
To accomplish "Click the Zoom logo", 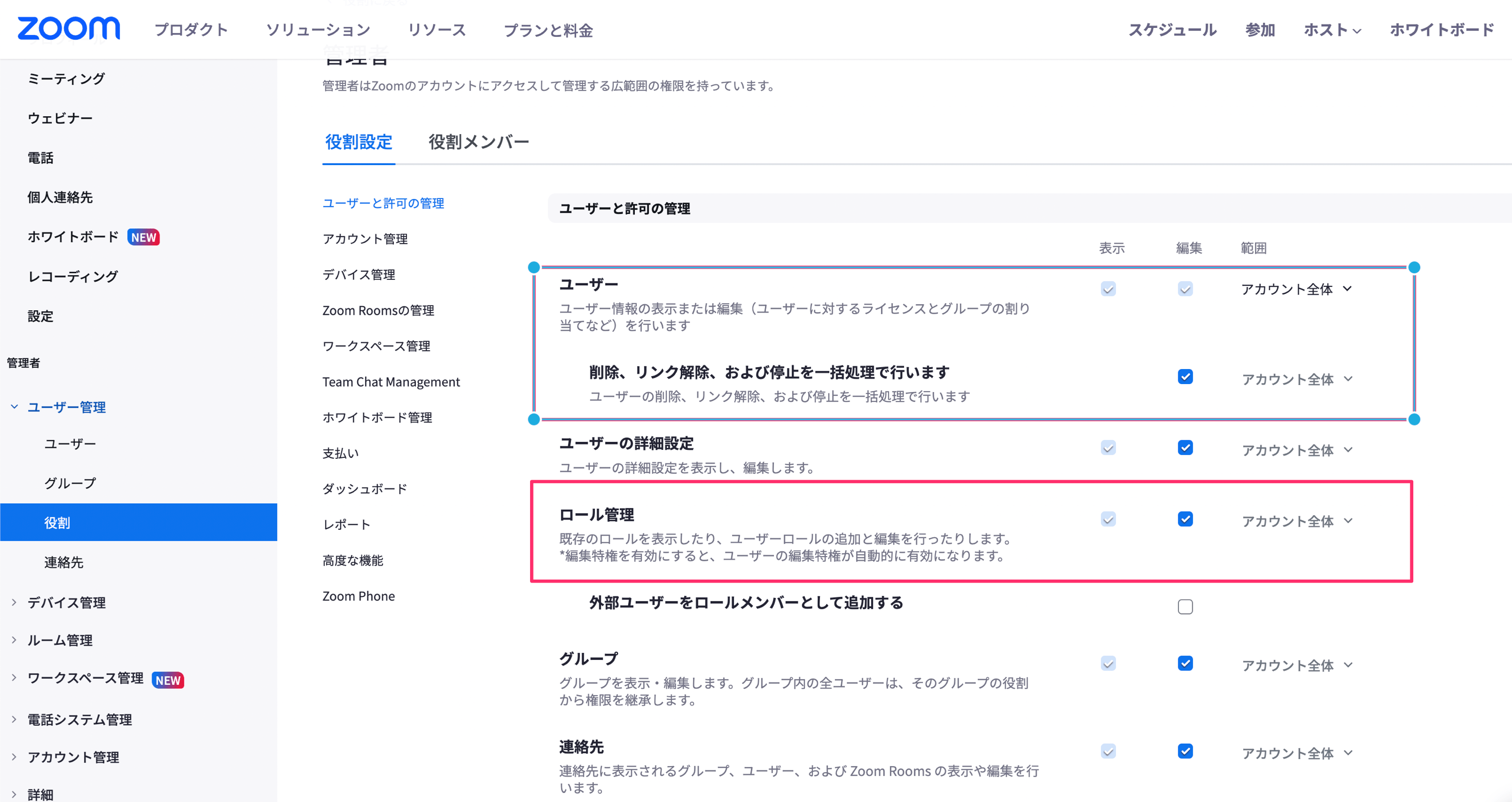I will 69,28.
